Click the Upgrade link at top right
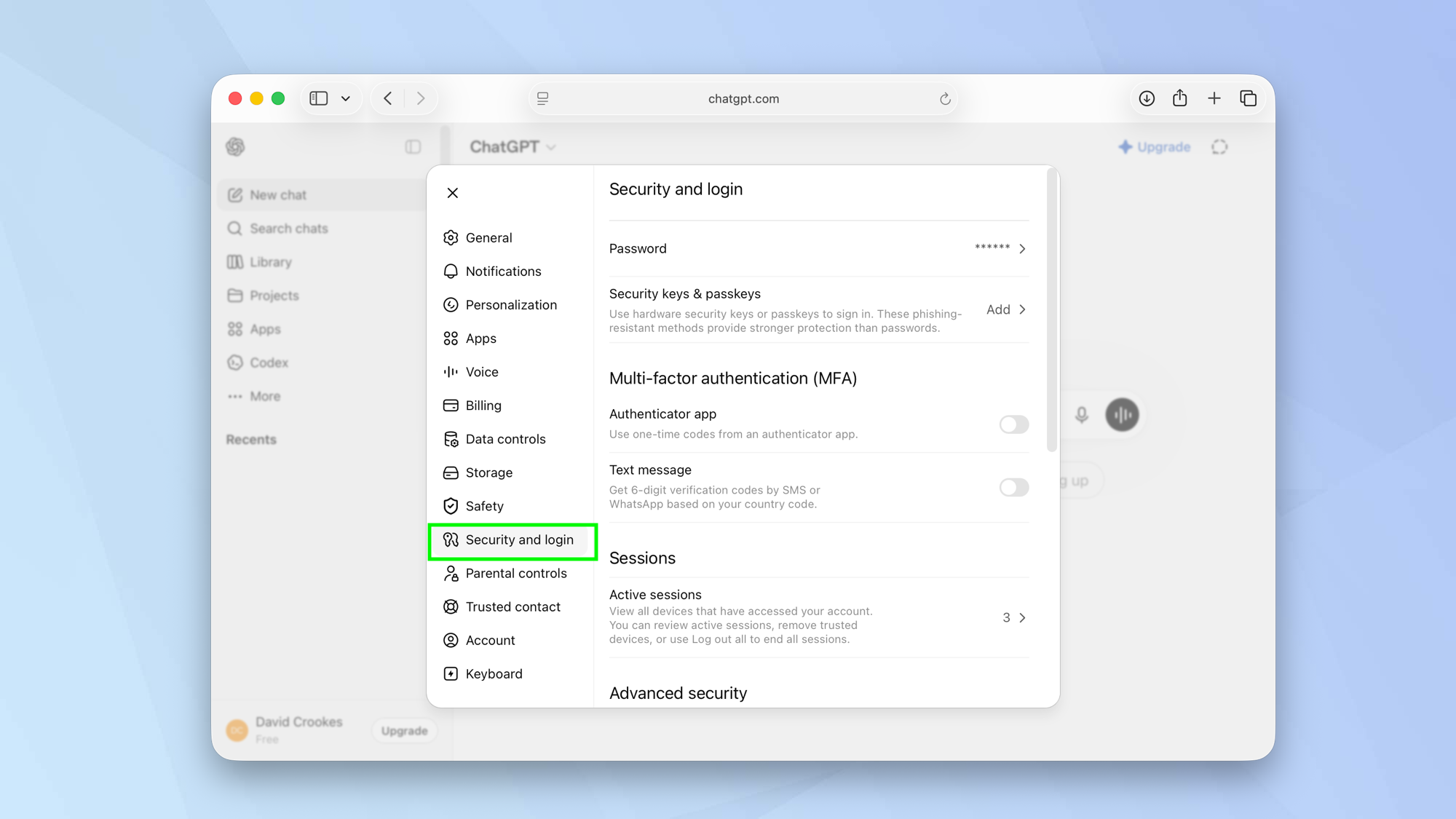This screenshot has height=819, width=1456. (x=1155, y=147)
